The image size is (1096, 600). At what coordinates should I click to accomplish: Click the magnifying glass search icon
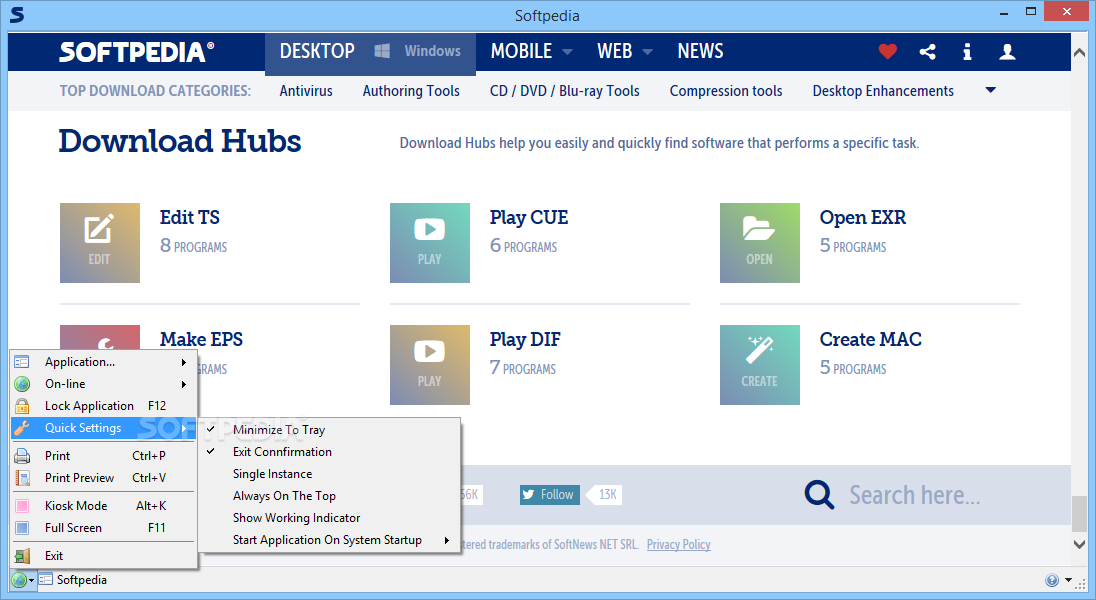coord(819,494)
